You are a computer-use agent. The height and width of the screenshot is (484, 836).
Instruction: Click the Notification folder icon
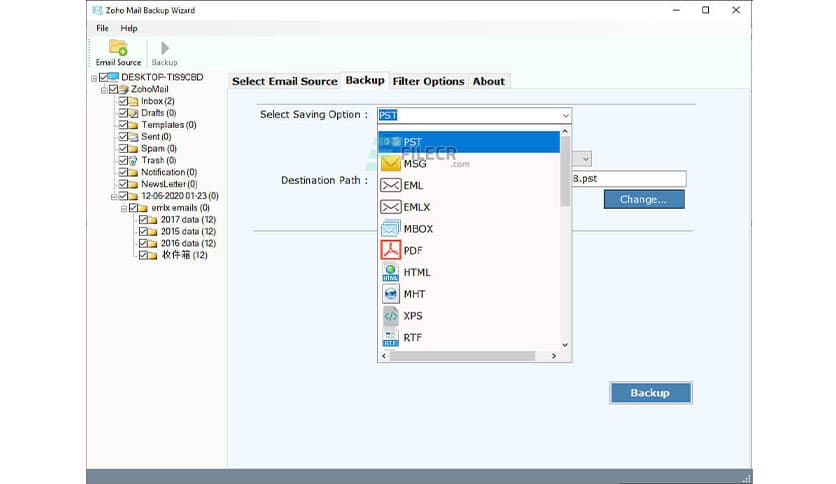point(133,172)
